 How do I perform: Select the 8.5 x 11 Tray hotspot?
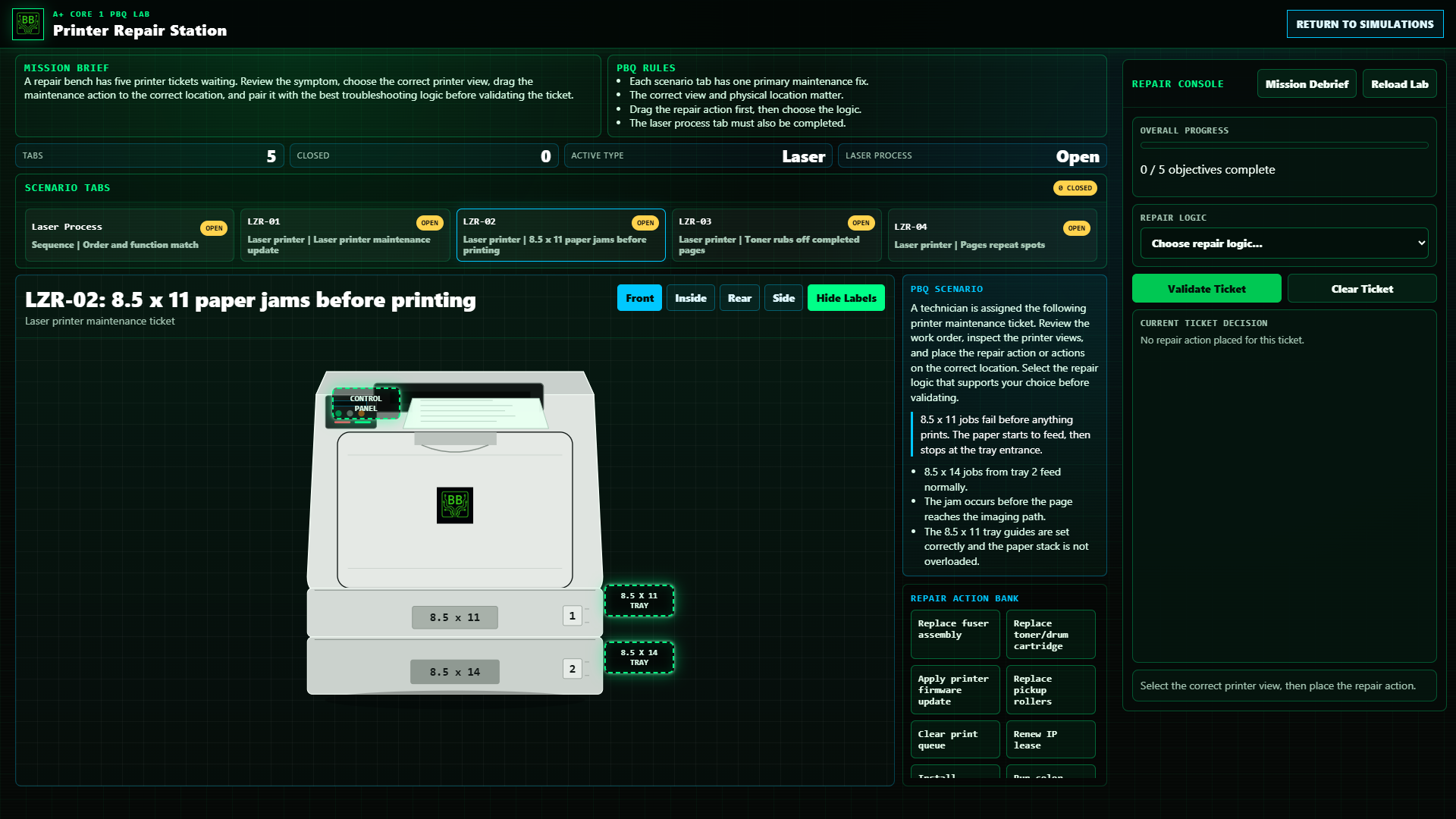point(639,601)
